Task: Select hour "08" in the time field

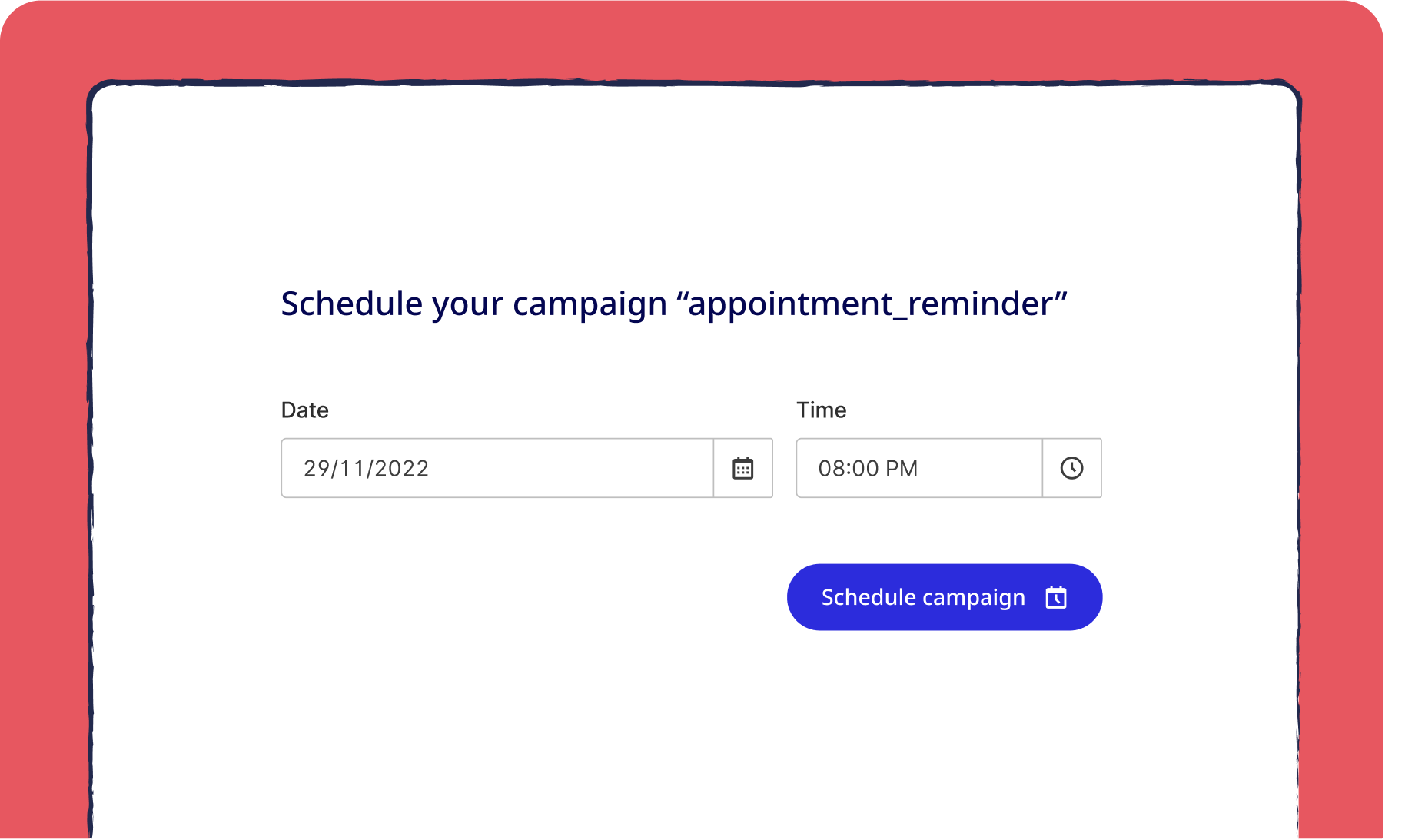Action: (831, 468)
